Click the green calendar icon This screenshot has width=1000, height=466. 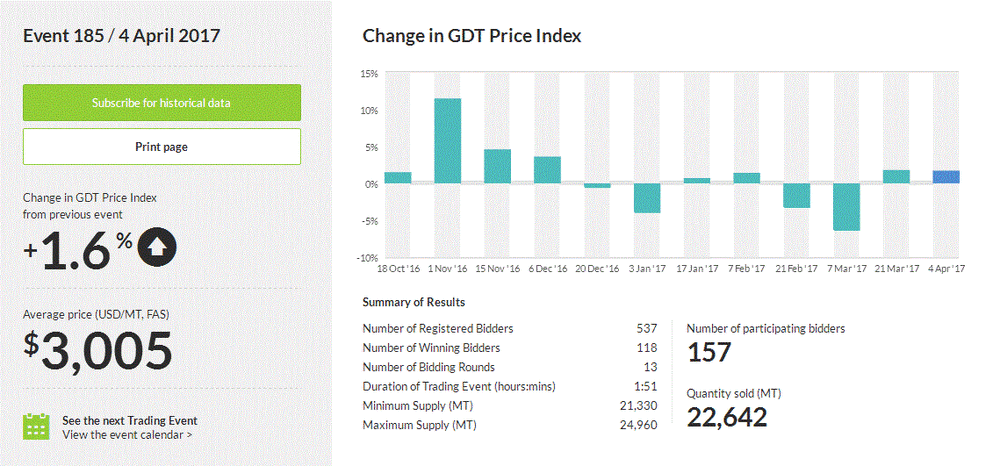37,426
